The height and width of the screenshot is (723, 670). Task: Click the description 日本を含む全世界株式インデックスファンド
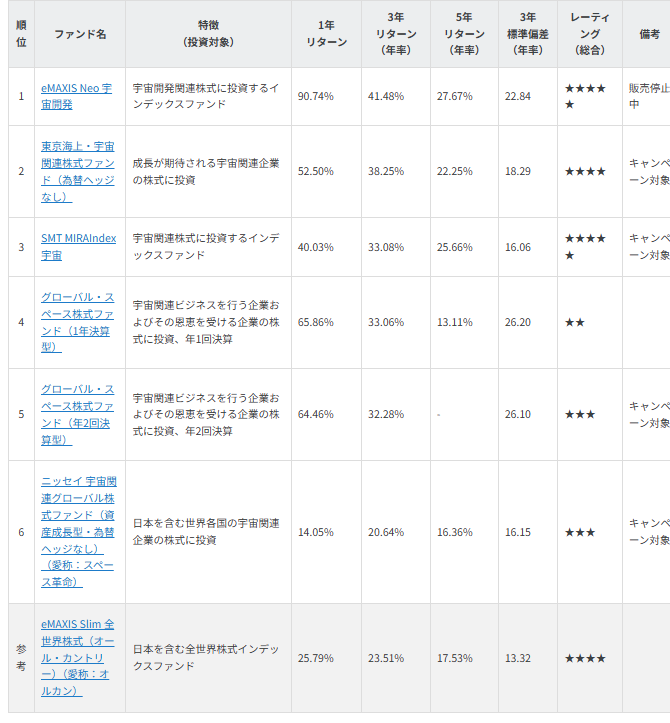tap(206, 658)
